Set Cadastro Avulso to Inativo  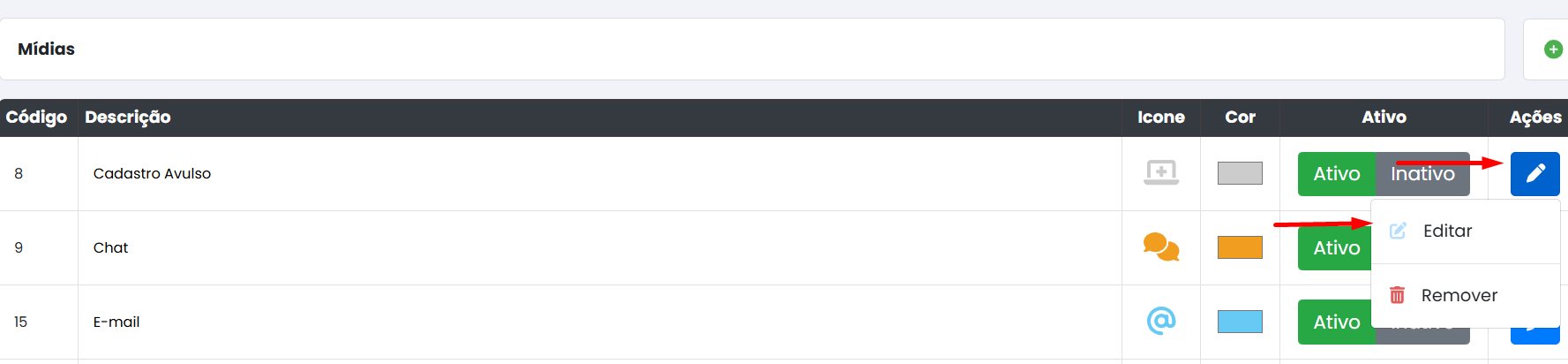[1422, 174]
